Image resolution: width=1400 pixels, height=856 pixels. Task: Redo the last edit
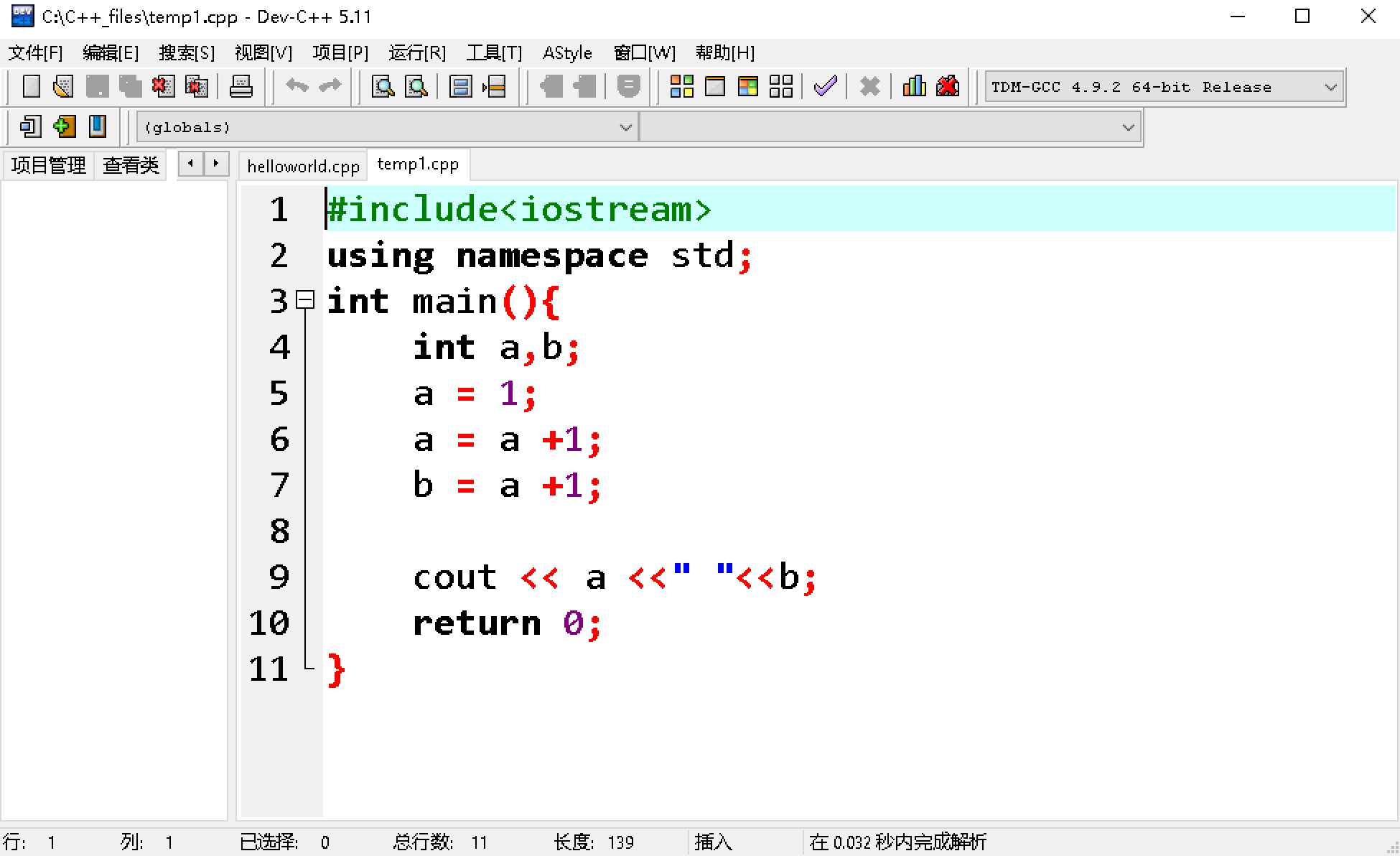point(330,86)
